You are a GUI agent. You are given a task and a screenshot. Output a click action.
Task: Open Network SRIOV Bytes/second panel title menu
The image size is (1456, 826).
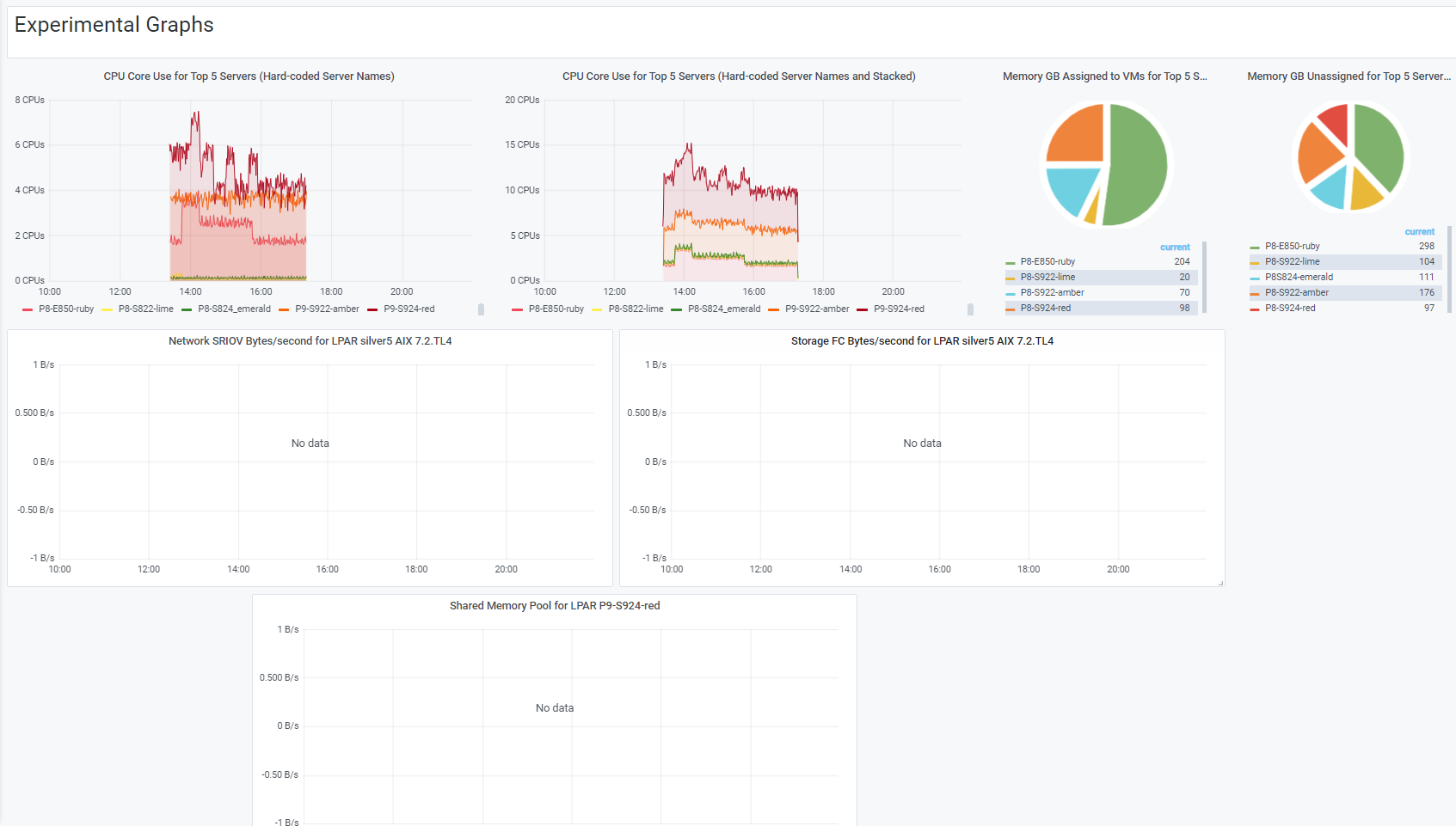[310, 341]
